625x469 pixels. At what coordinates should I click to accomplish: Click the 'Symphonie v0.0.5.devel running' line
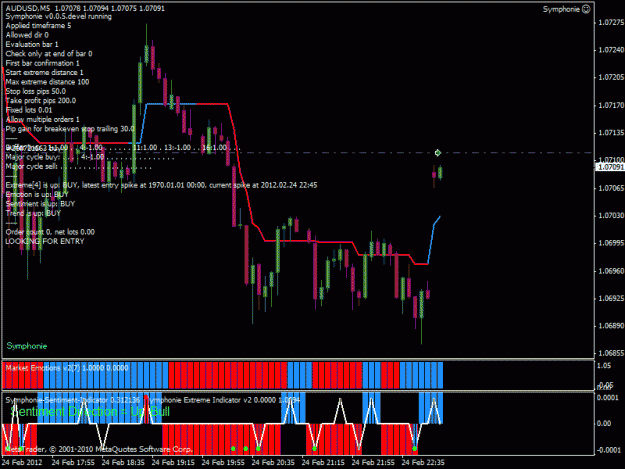pos(59,17)
